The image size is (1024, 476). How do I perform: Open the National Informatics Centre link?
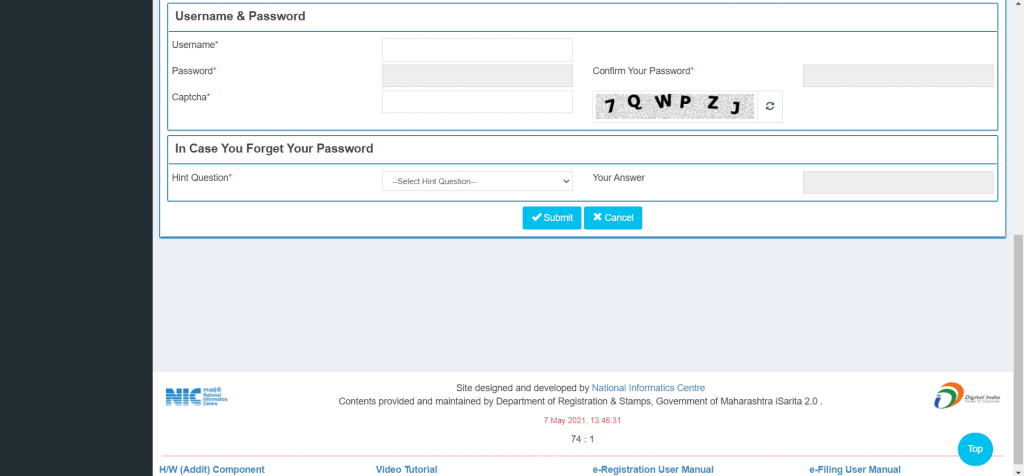click(648, 388)
